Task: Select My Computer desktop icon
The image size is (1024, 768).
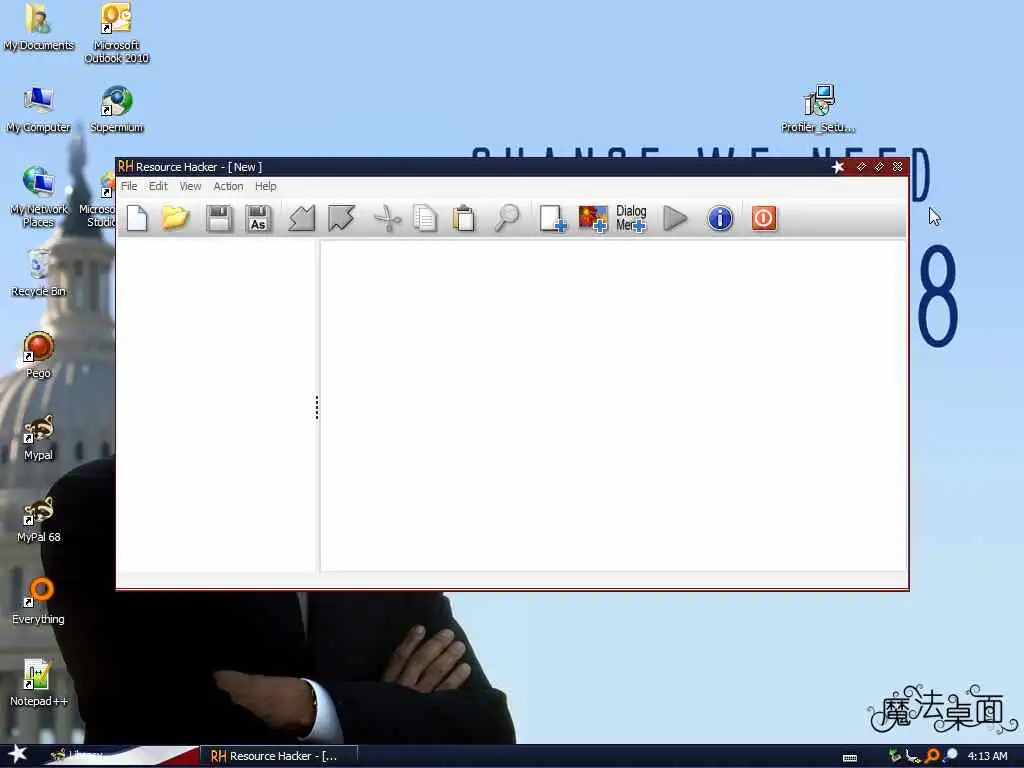Action: tap(39, 110)
